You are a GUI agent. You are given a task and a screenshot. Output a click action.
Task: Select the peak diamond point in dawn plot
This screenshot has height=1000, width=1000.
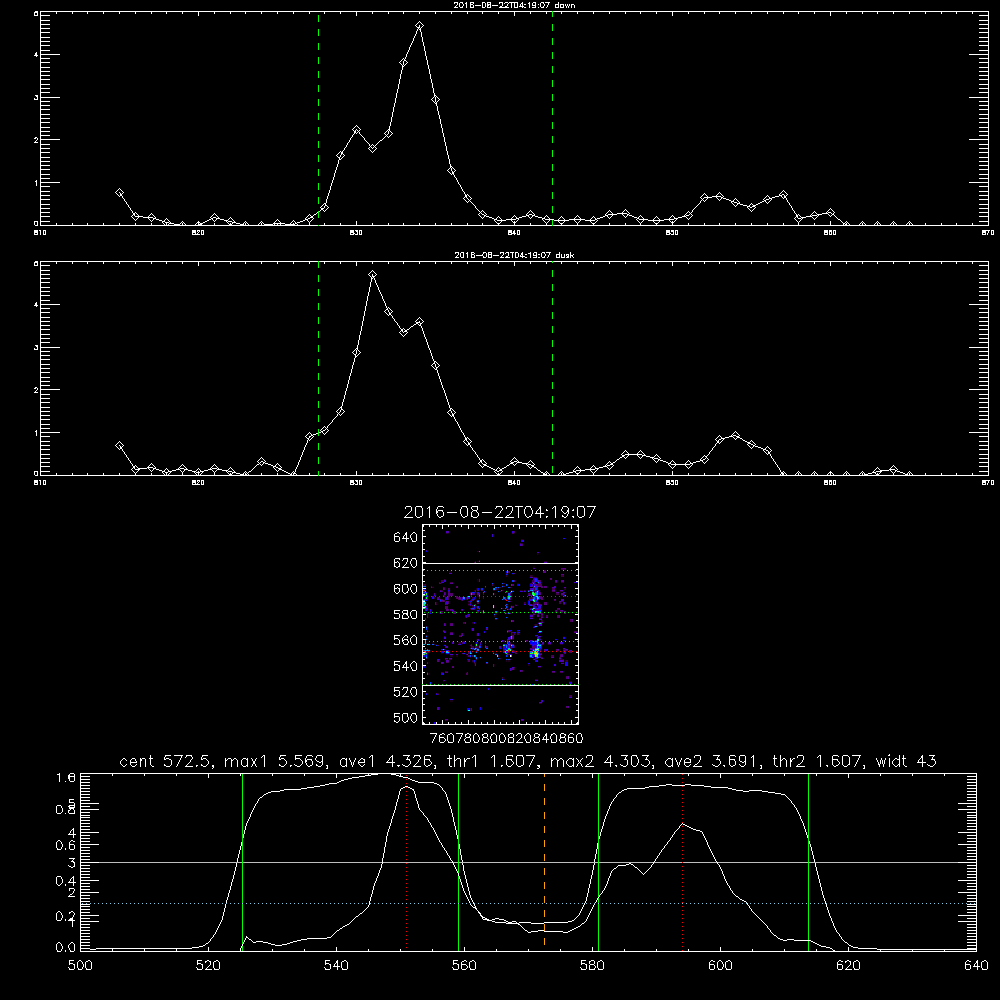[x=419, y=26]
